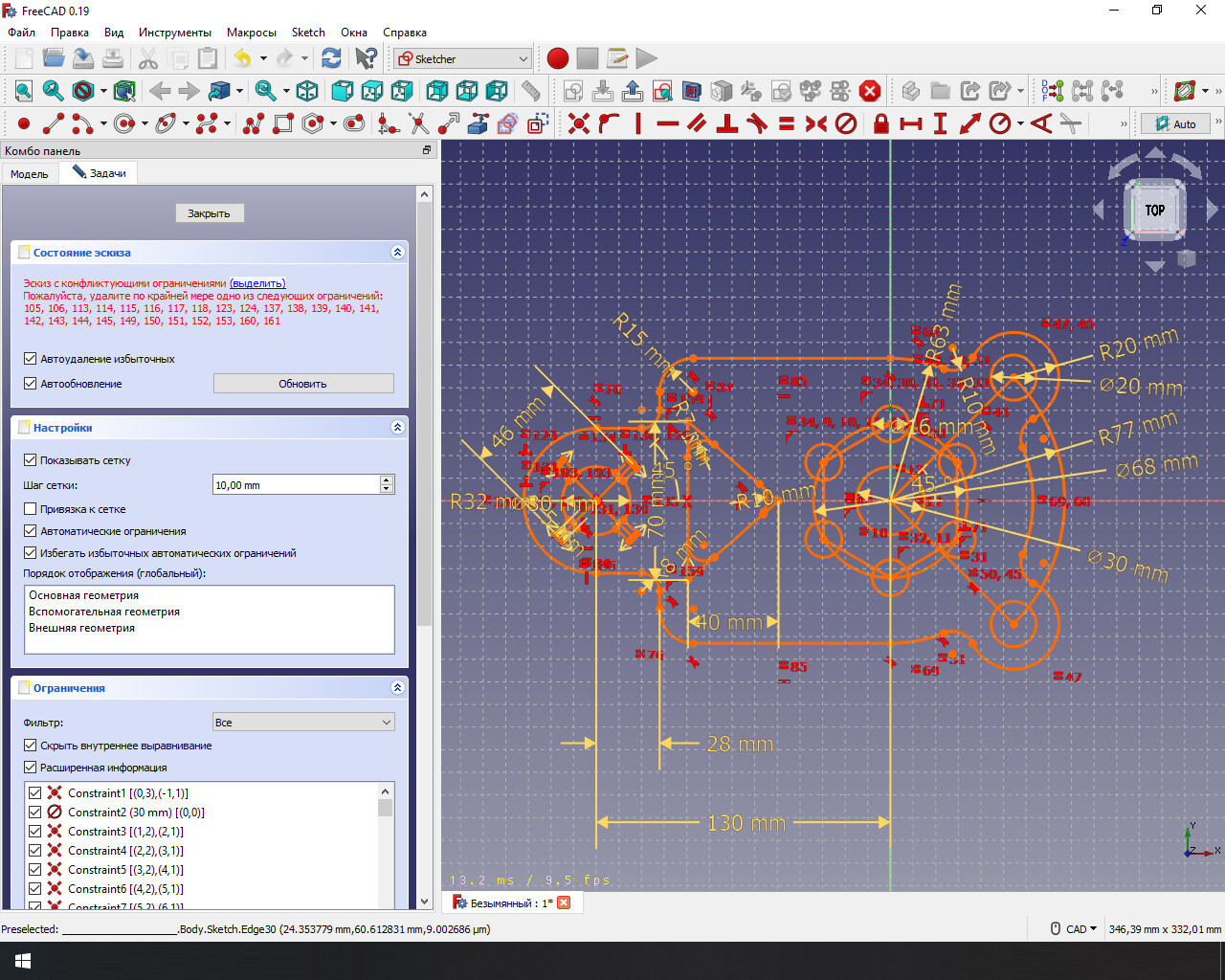1225x980 pixels.
Task: Click the Fit all view icon
Action: tap(24, 91)
